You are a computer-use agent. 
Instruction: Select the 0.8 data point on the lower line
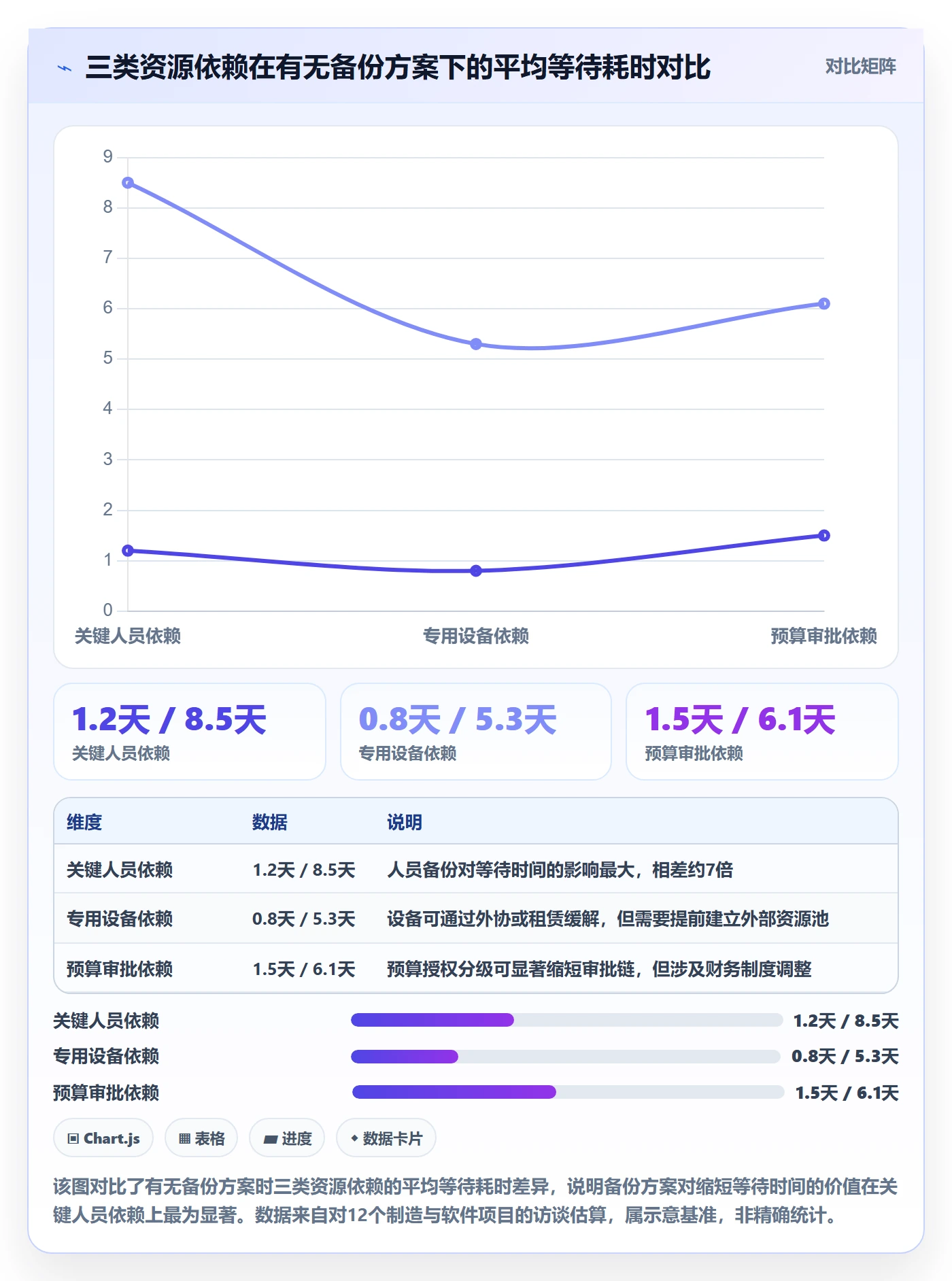pos(476,570)
